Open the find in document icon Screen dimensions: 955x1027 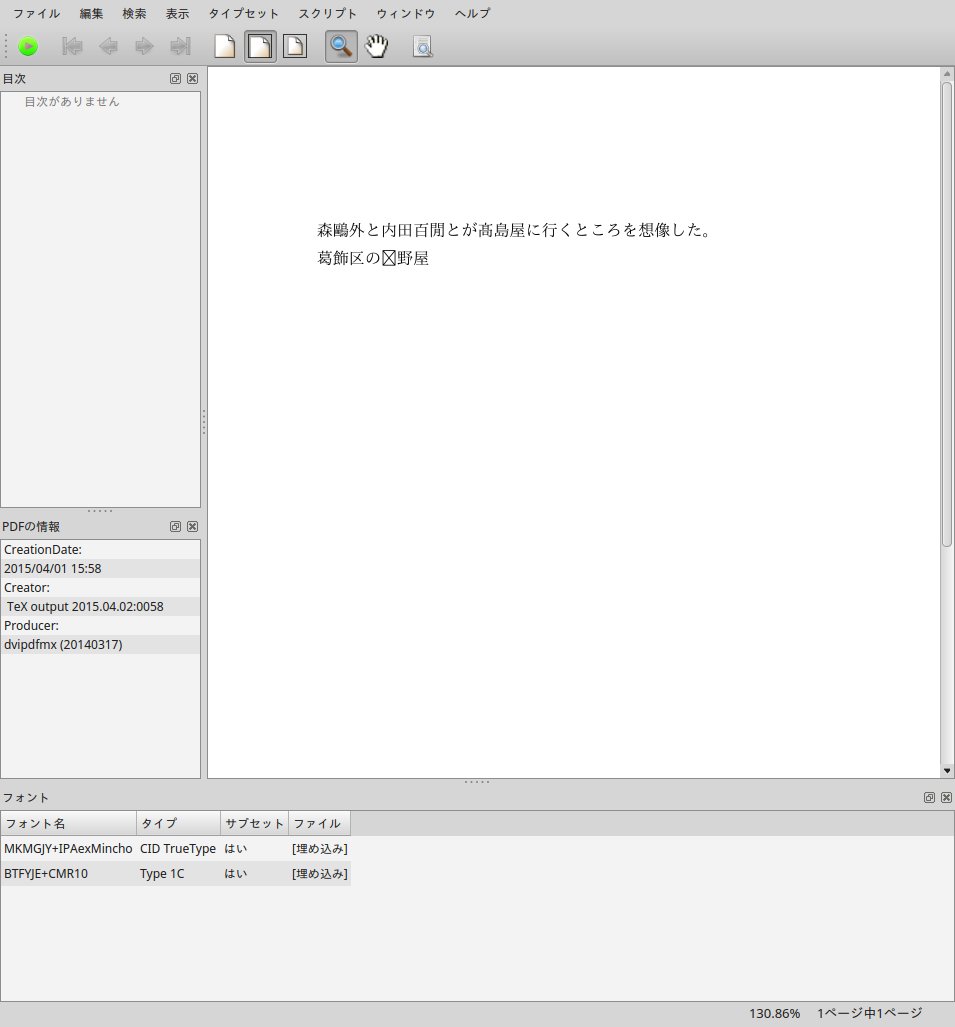coord(423,47)
